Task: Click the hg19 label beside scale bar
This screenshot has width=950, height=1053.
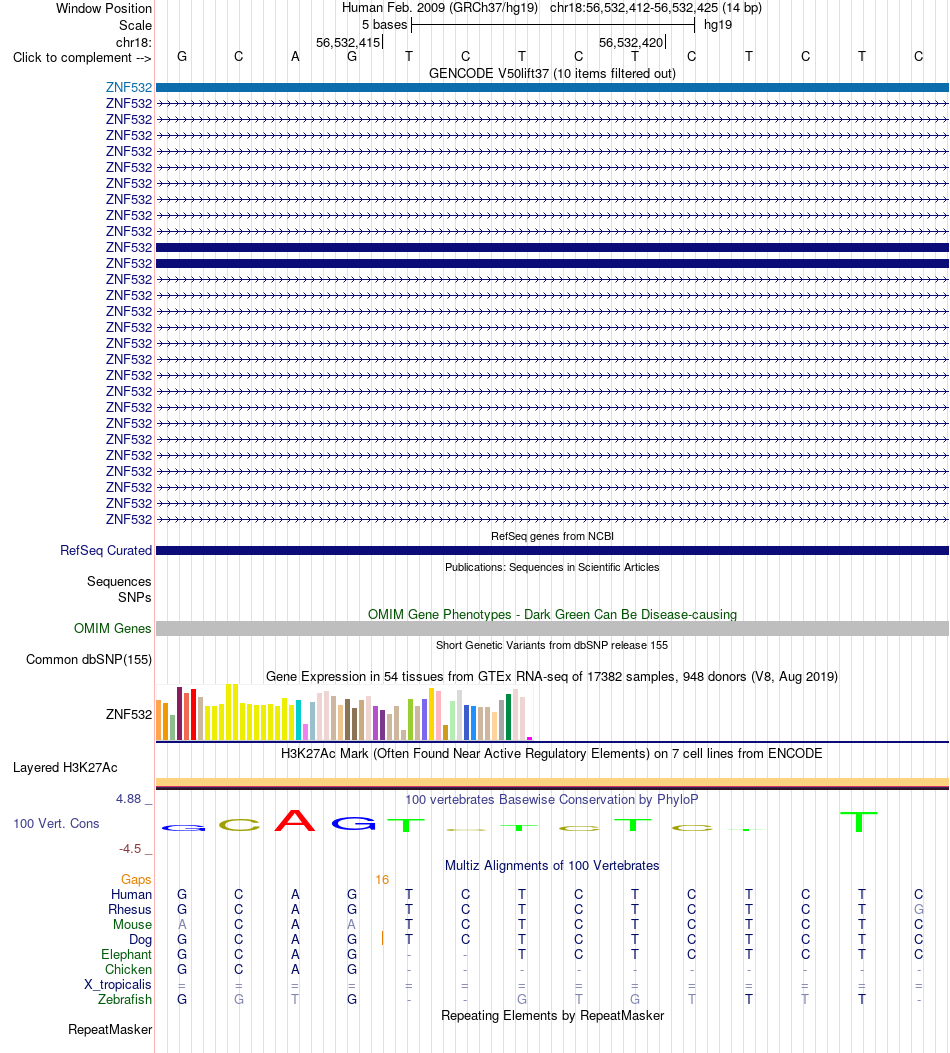Action: tap(718, 25)
